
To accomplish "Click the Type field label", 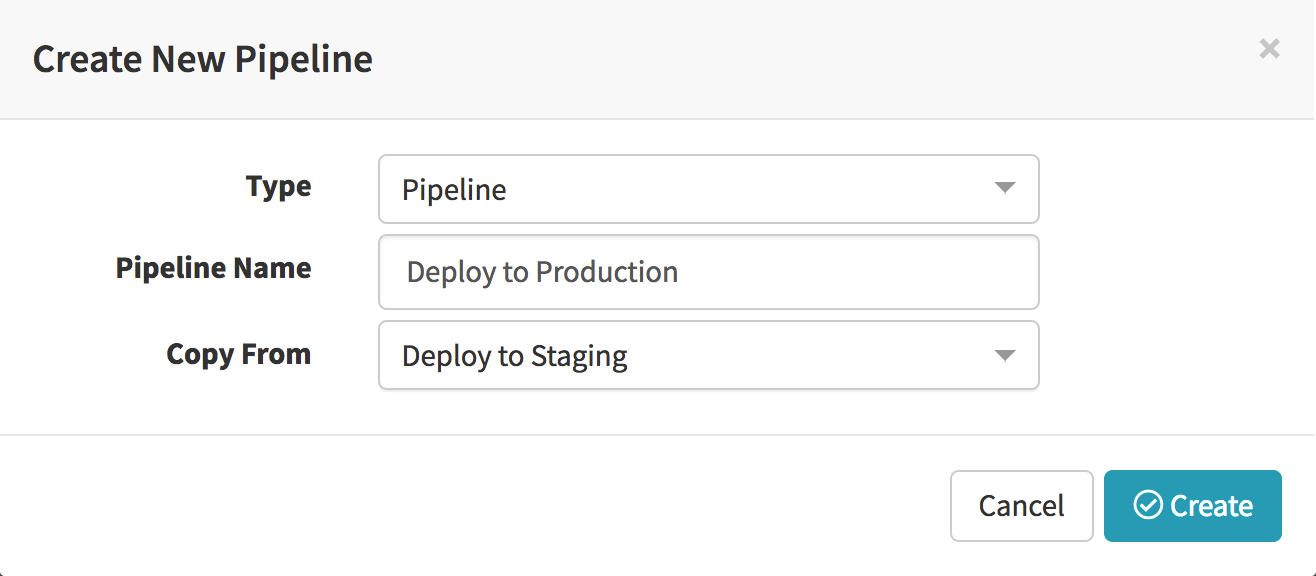I will tap(278, 187).
